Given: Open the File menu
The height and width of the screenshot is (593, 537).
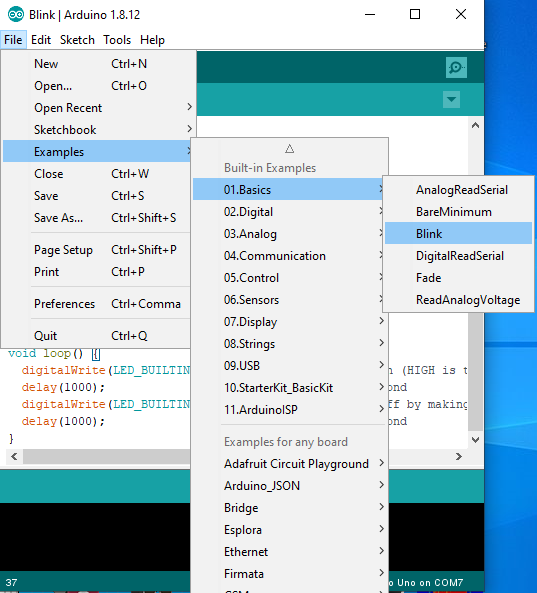Looking at the screenshot, I should 13,40.
